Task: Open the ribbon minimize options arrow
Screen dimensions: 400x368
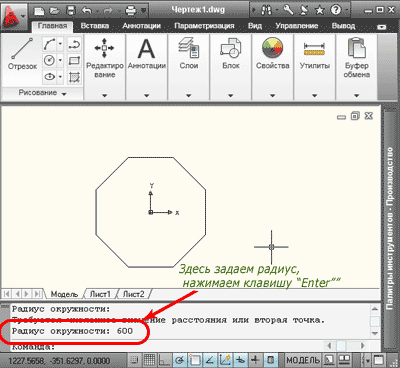Action: [382, 27]
